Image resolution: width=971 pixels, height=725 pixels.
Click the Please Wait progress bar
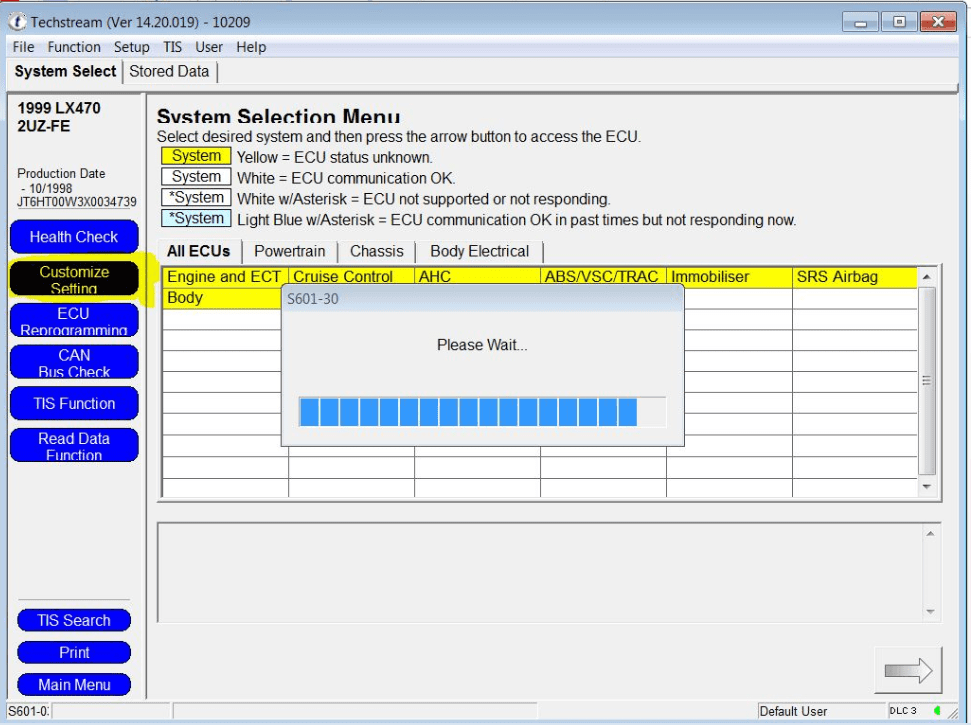482,412
